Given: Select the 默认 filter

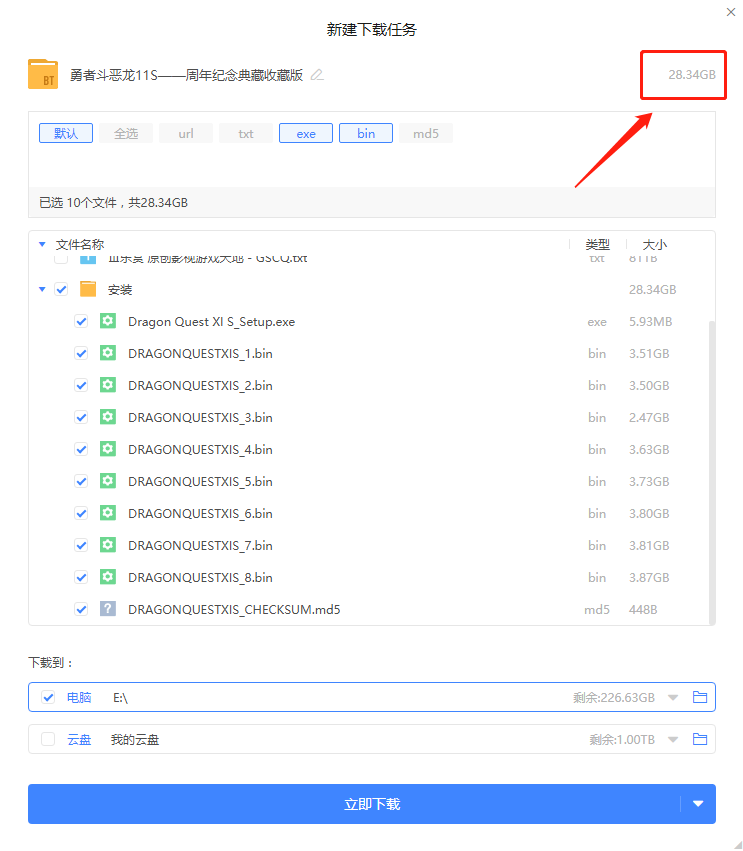Looking at the screenshot, I should tap(66, 134).
